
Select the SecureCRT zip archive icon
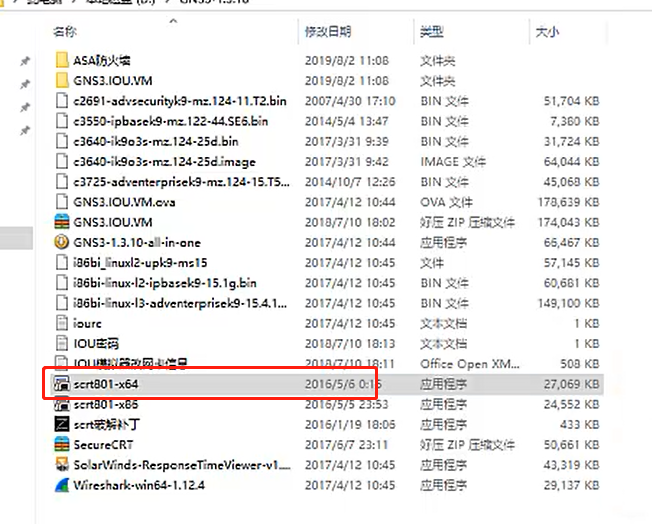(62, 445)
